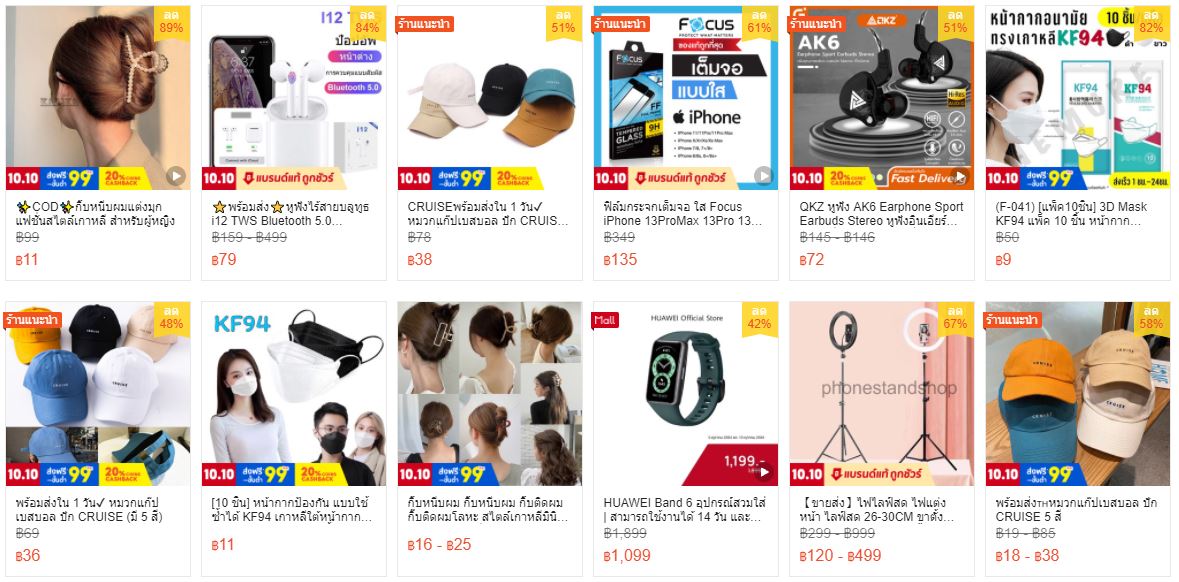Image resolution: width=1179 pixels, height=582 pixels.
Task: Click the 10.10 badge on i12 TWS earbuds
Action: 218,178
